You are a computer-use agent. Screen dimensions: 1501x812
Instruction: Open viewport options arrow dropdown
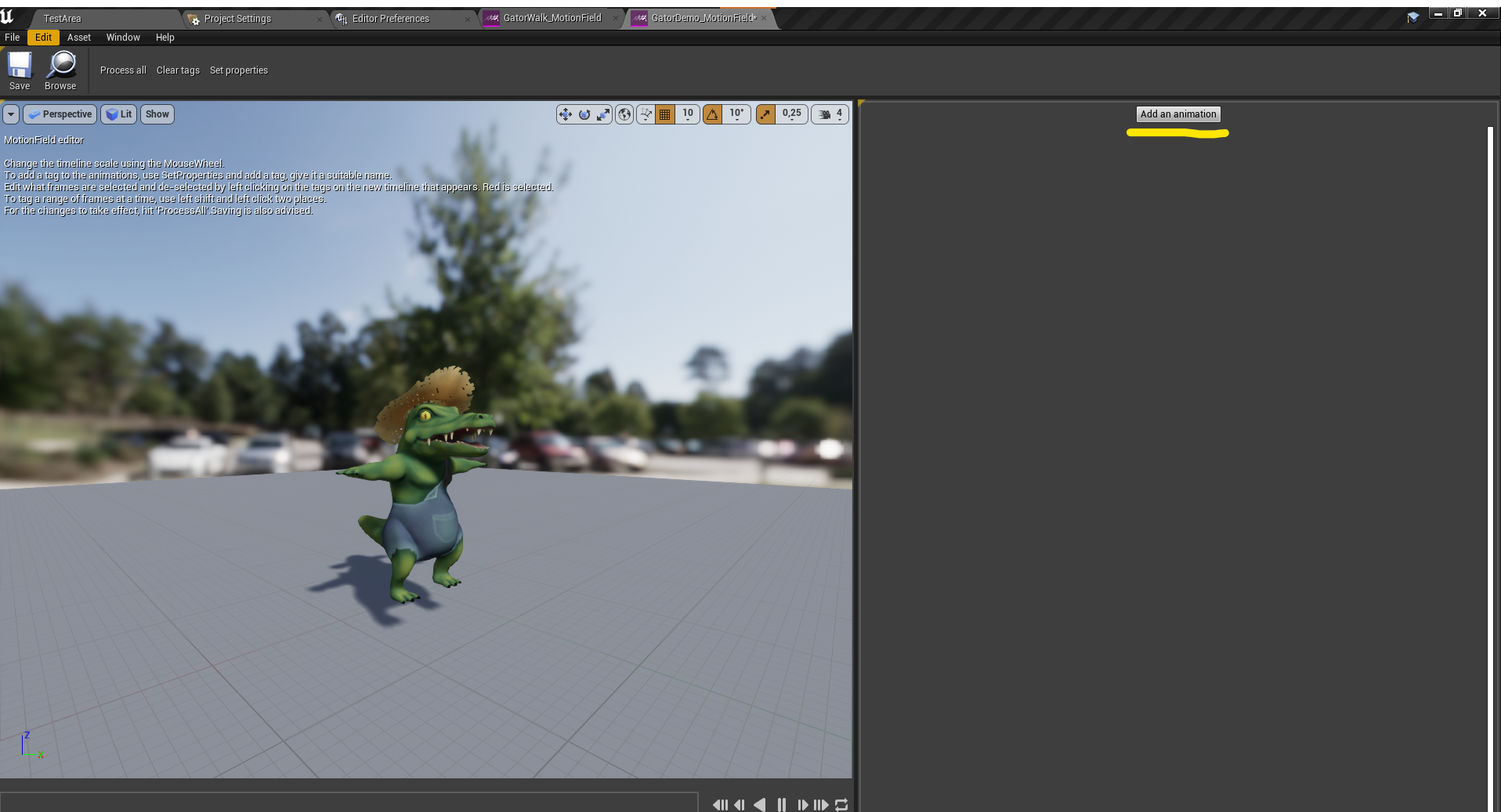click(11, 114)
